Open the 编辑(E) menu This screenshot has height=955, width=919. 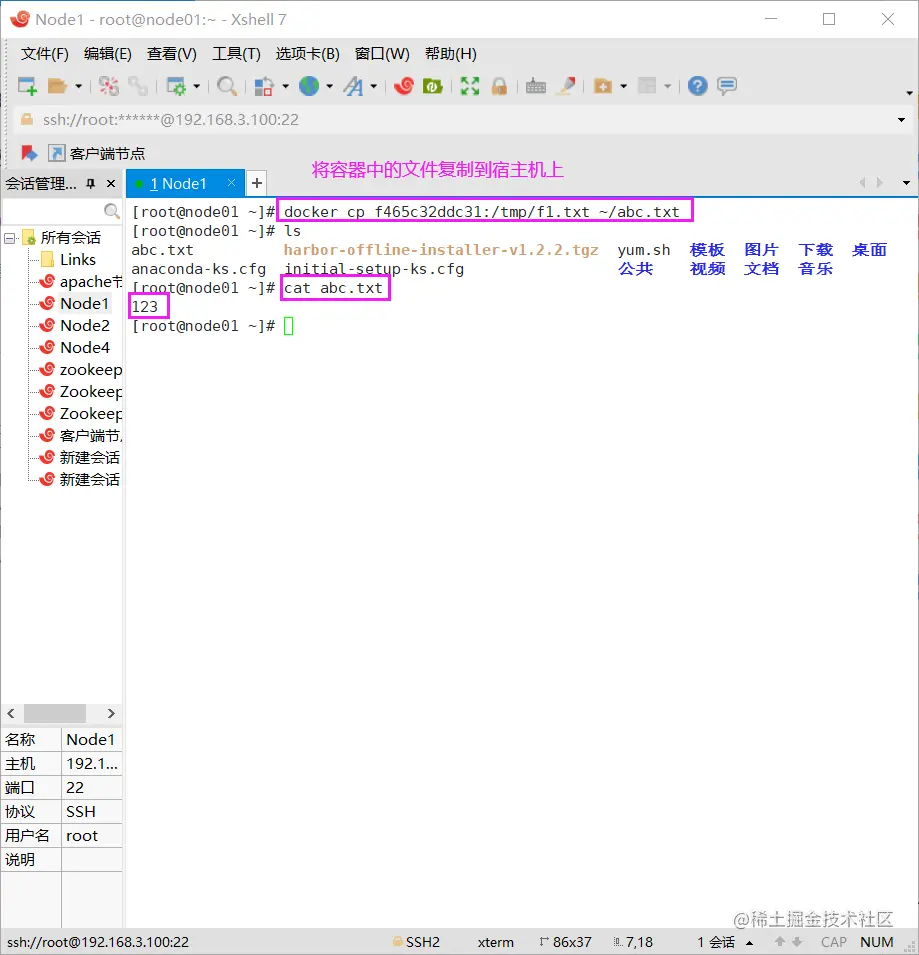click(x=108, y=54)
